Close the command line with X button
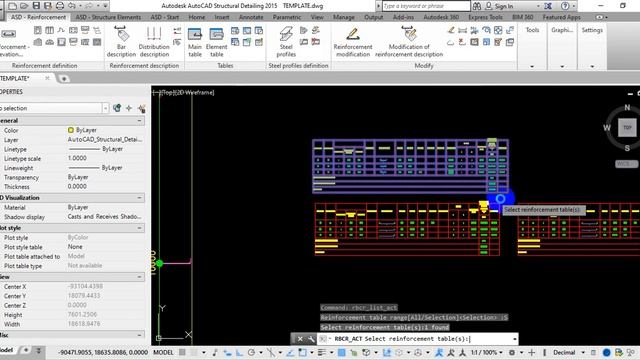This screenshot has height=360, width=640. click(x=300, y=339)
